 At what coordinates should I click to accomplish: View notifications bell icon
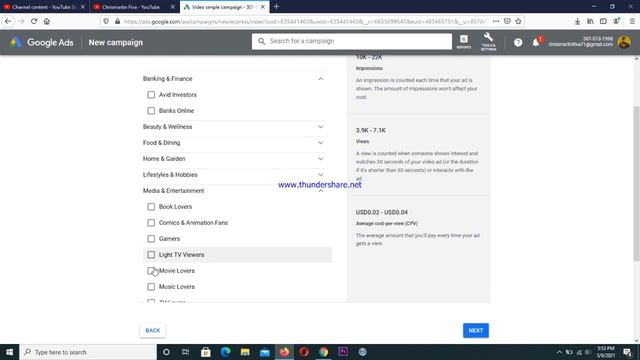pos(536,42)
